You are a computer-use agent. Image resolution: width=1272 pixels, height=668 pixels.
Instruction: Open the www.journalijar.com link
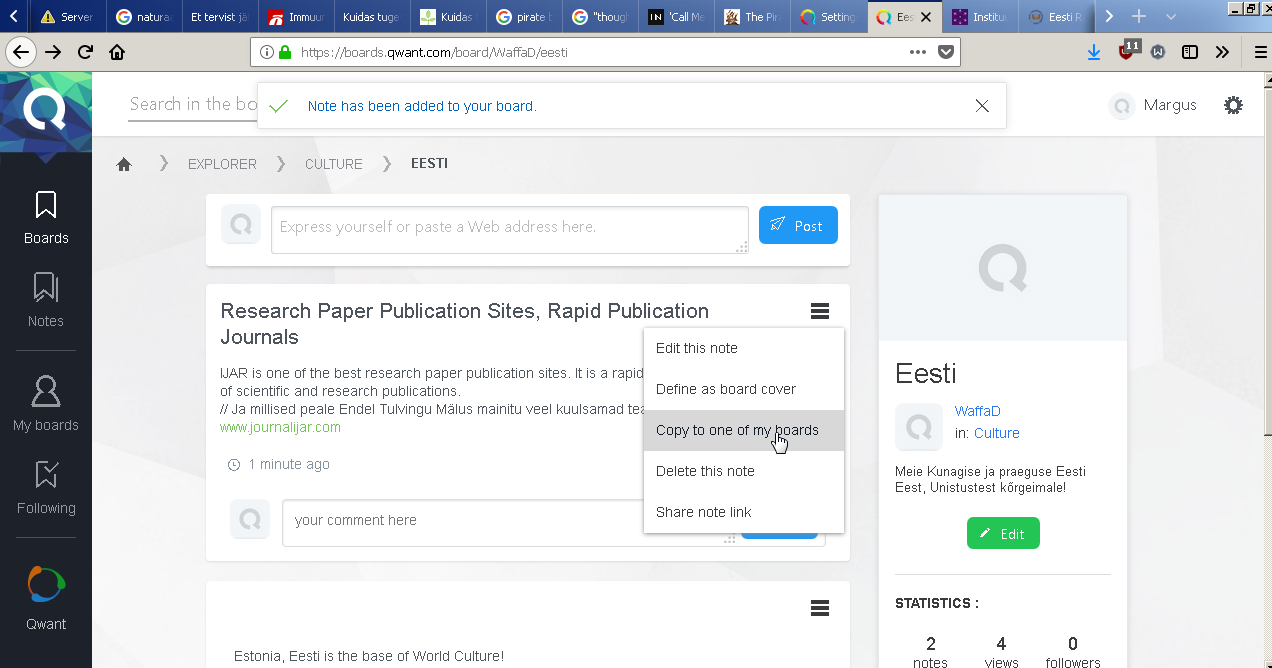(x=280, y=427)
